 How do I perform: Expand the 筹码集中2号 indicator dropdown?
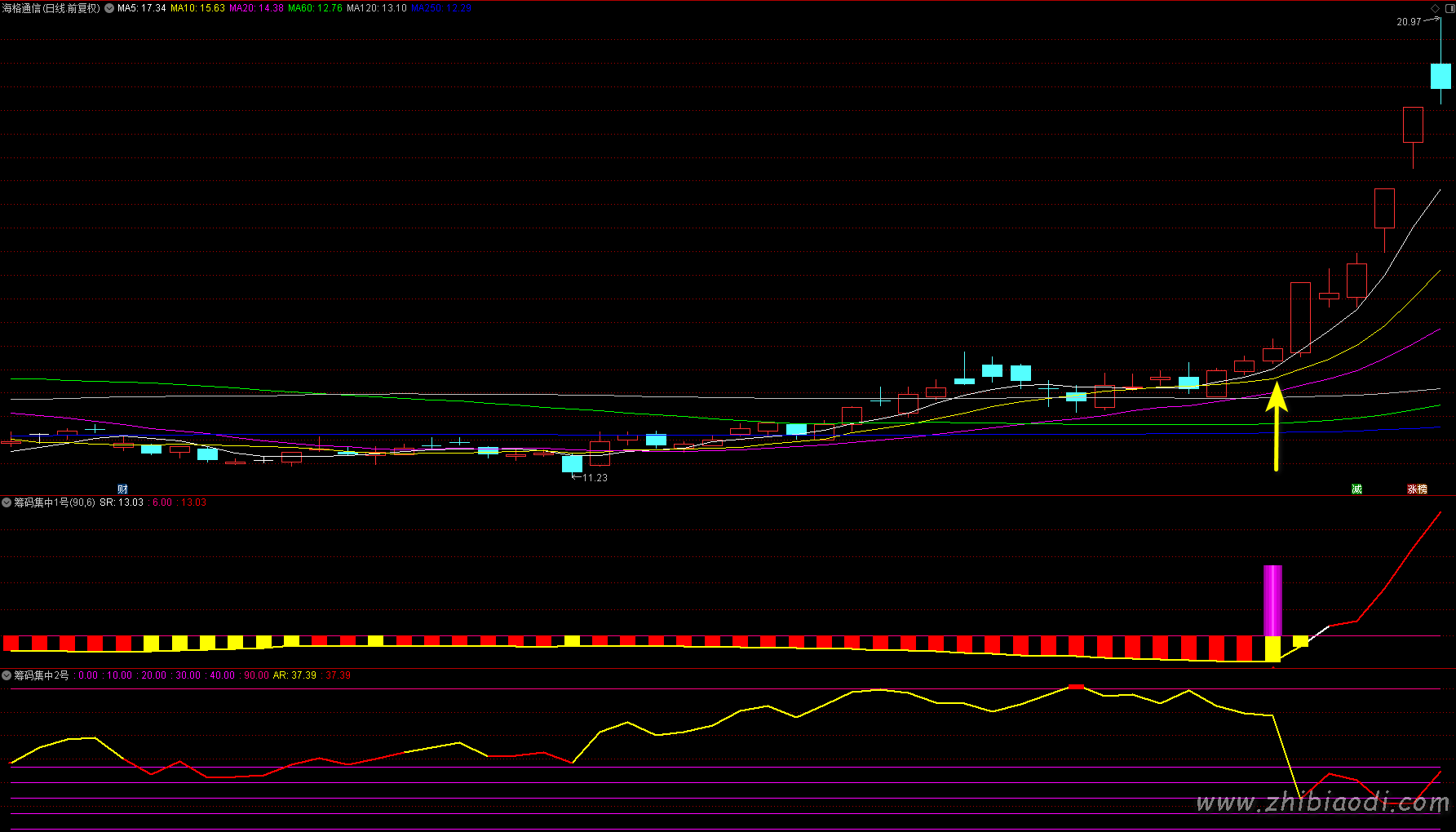[x=7, y=675]
